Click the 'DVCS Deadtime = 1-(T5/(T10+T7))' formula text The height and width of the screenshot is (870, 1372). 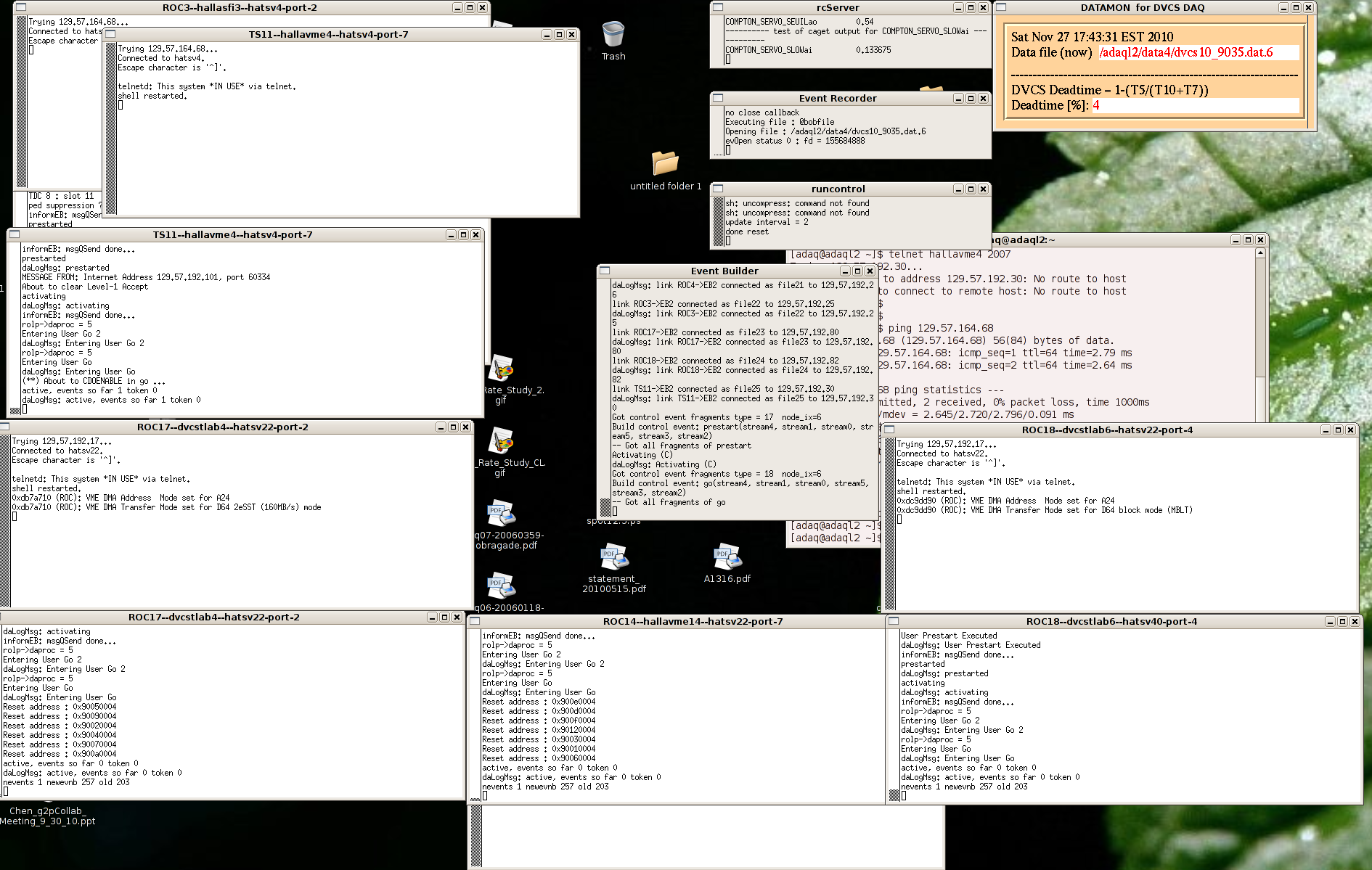[x=1110, y=90]
